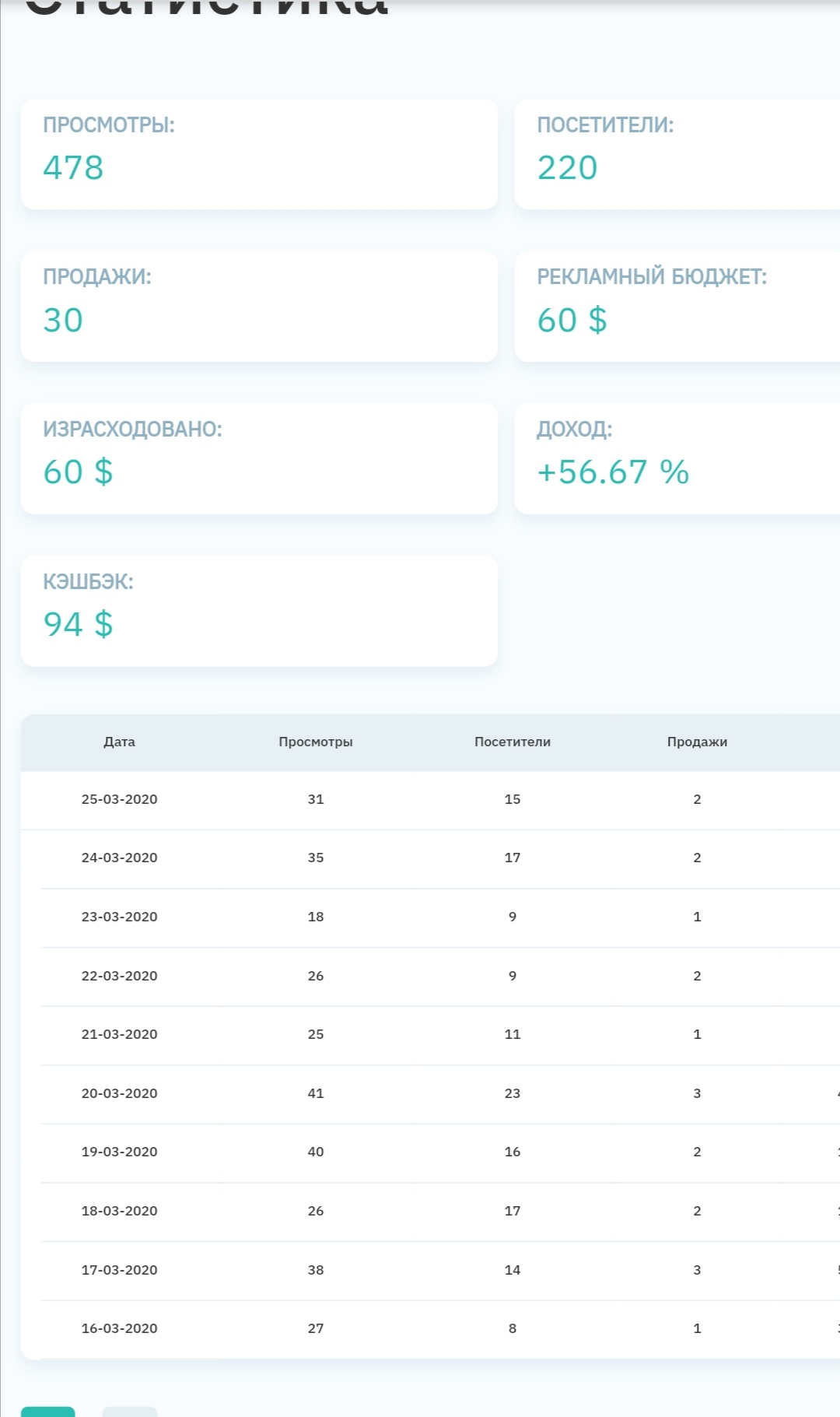Click views value 40 for 19-03-2020
840x1417 pixels.
click(316, 1152)
